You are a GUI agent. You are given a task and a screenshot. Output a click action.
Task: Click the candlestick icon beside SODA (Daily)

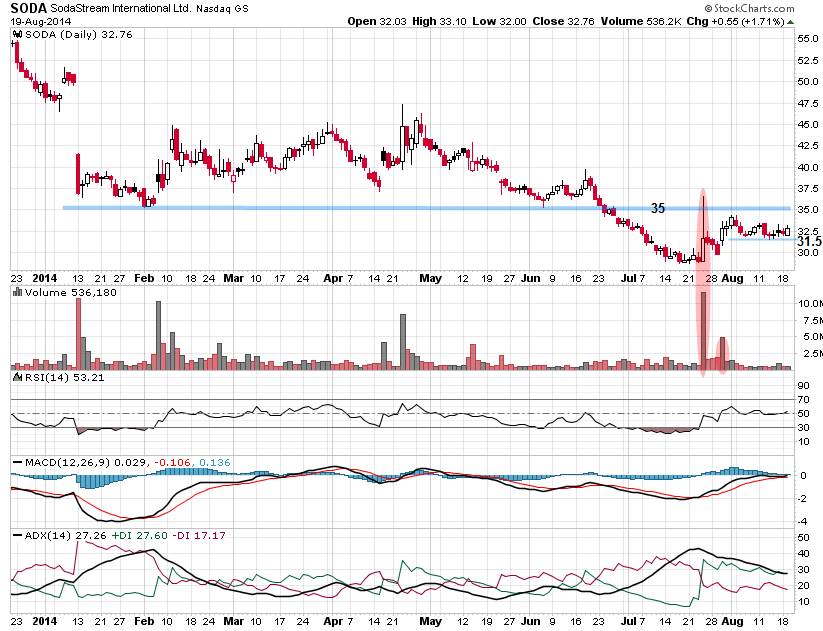(x=17, y=35)
